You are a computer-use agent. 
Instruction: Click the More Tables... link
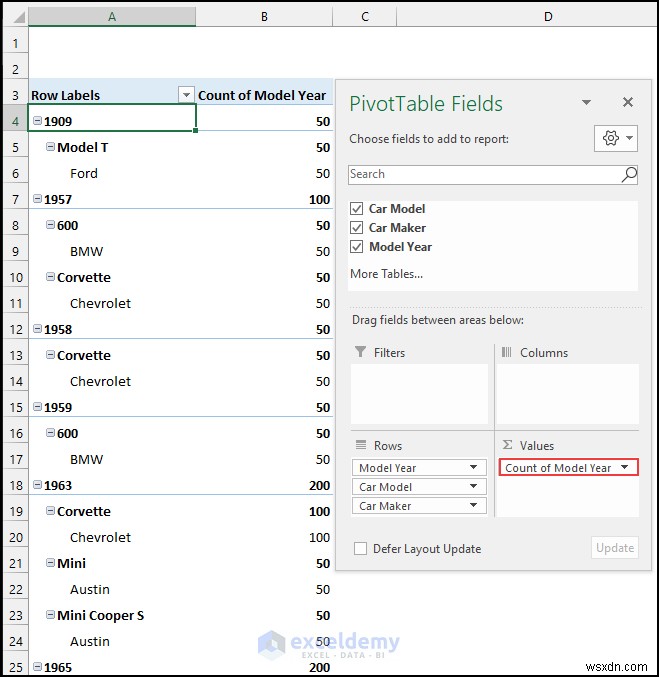pyautogui.click(x=387, y=274)
